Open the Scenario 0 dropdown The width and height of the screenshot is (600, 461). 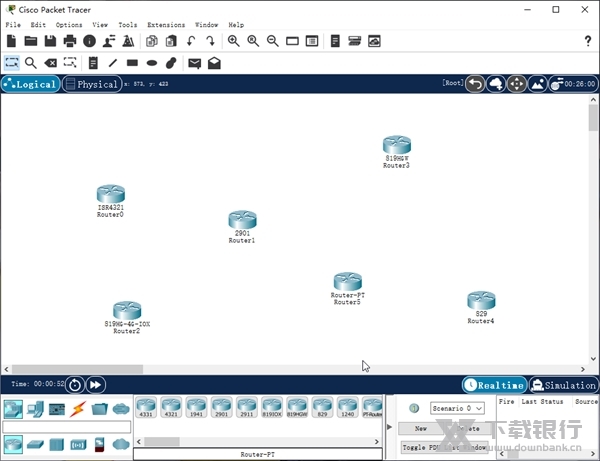click(x=458, y=408)
